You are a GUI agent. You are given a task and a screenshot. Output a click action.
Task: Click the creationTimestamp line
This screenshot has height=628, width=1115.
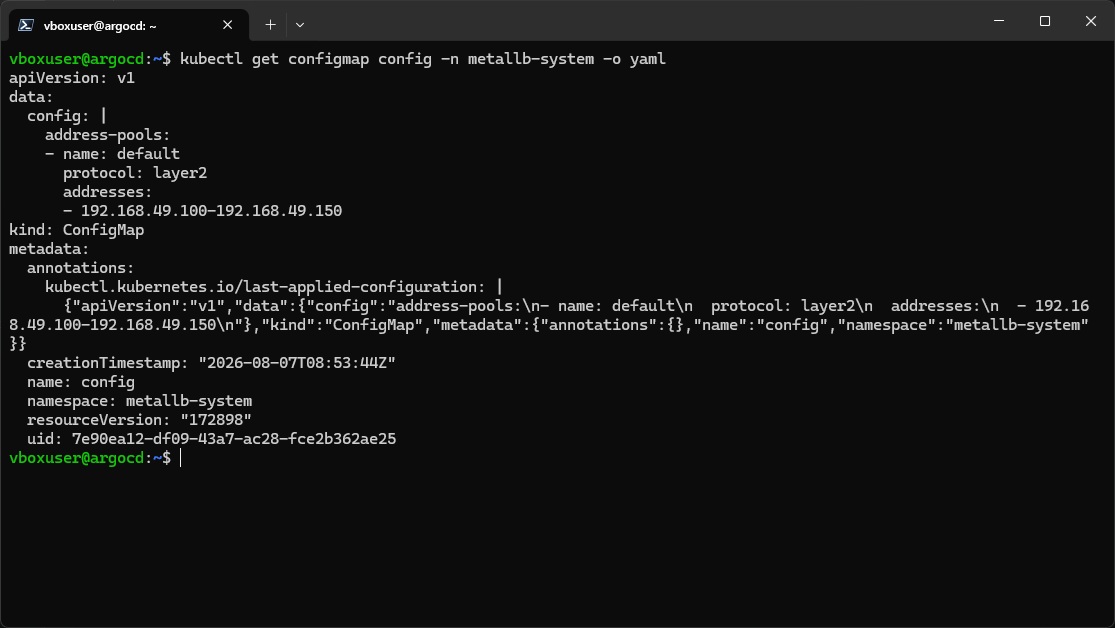211,363
